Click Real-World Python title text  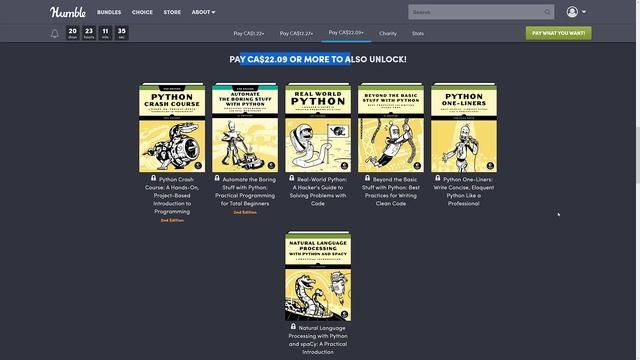(318, 191)
